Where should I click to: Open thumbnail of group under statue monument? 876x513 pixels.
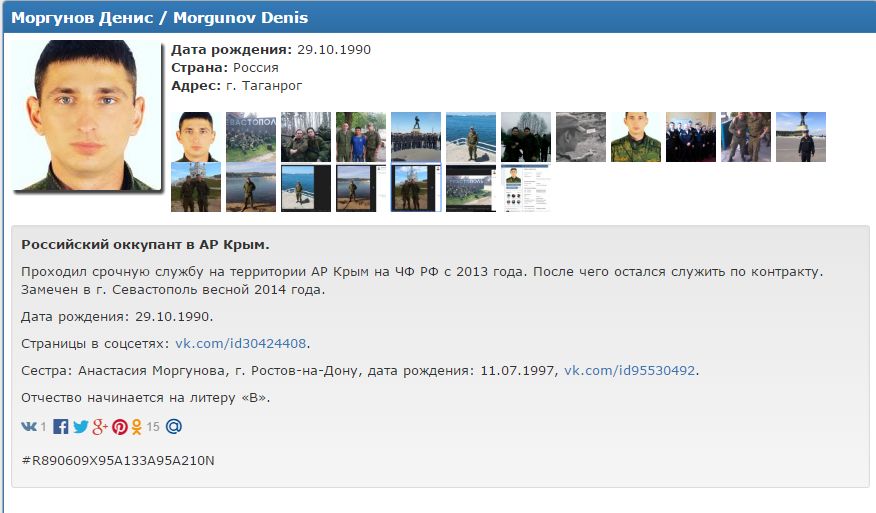click(x=416, y=137)
